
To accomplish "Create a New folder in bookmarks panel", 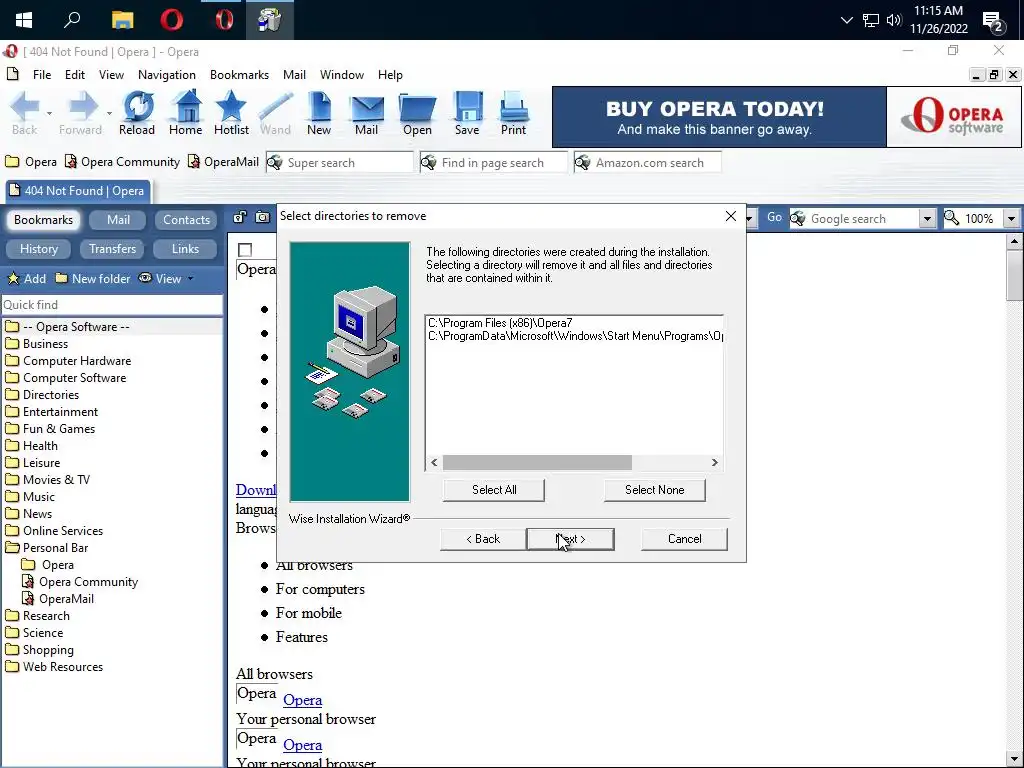I will [x=93, y=279].
